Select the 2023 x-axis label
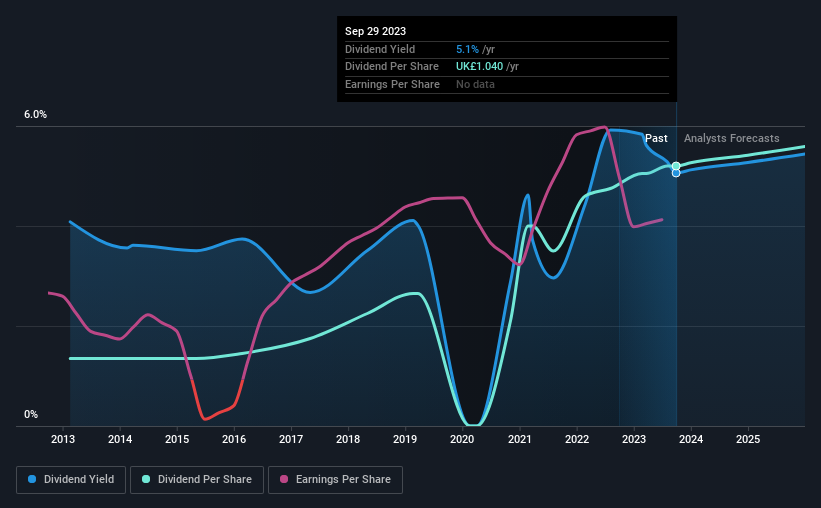821x508 pixels. click(x=634, y=439)
